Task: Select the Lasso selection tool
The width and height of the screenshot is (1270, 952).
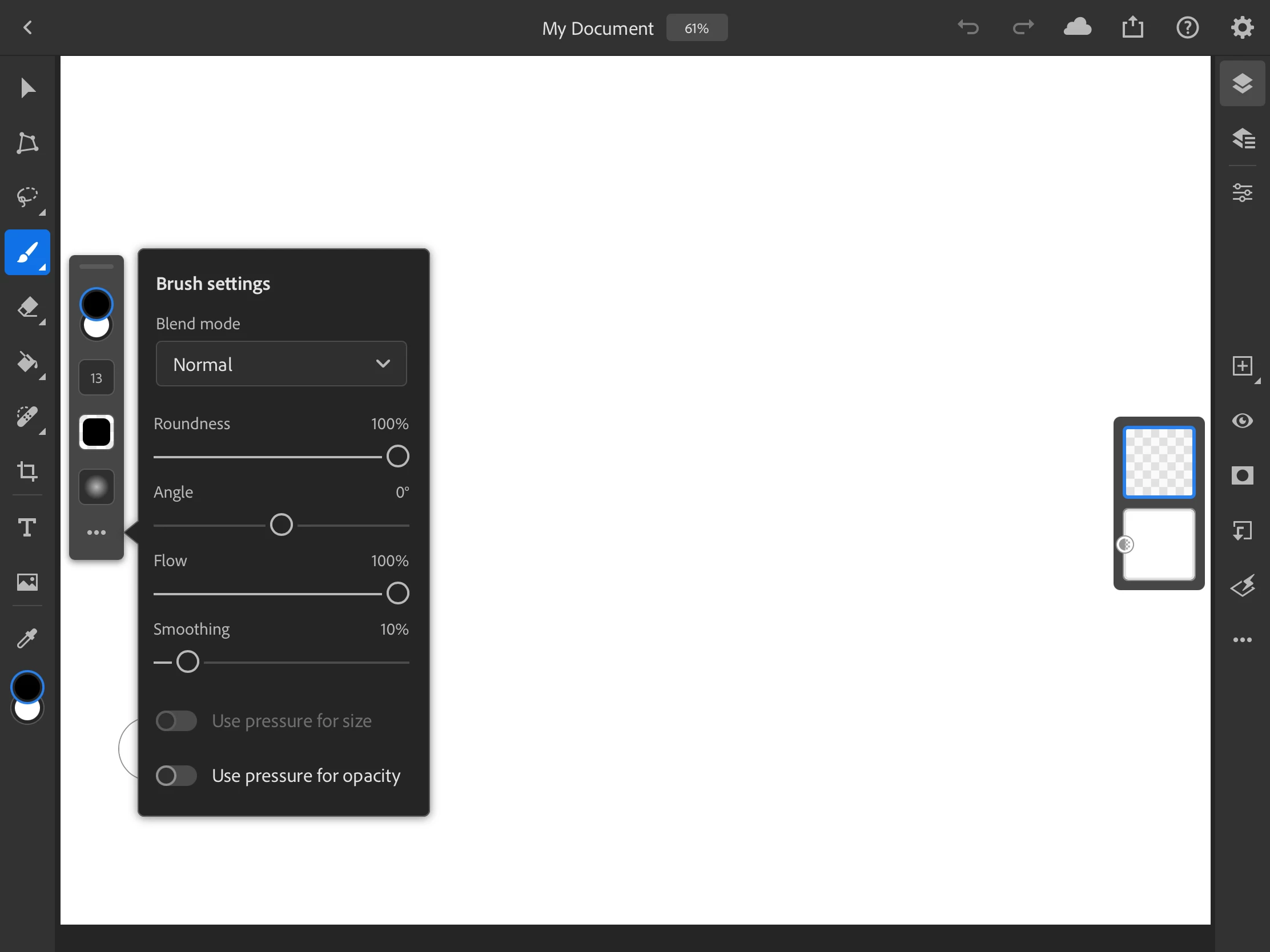Action: [27, 197]
